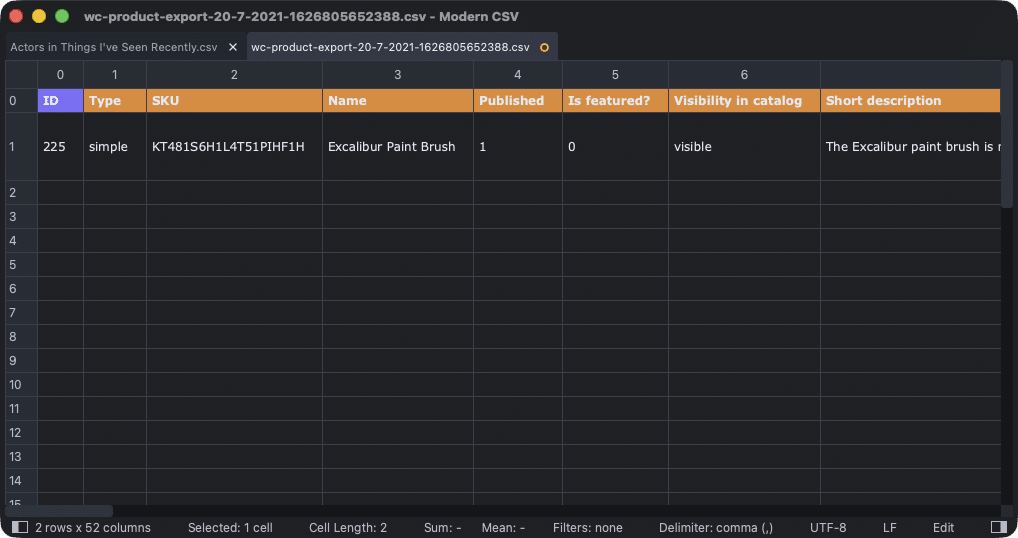The width and height of the screenshot is (1018, 538).
Task: Select the cell containing simple
Action: tap(115, 147)
